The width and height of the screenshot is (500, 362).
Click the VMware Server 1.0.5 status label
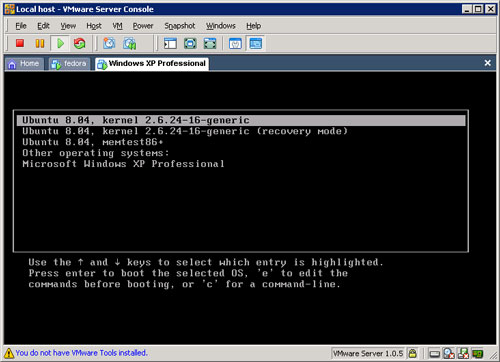click(x=368, y=353)
